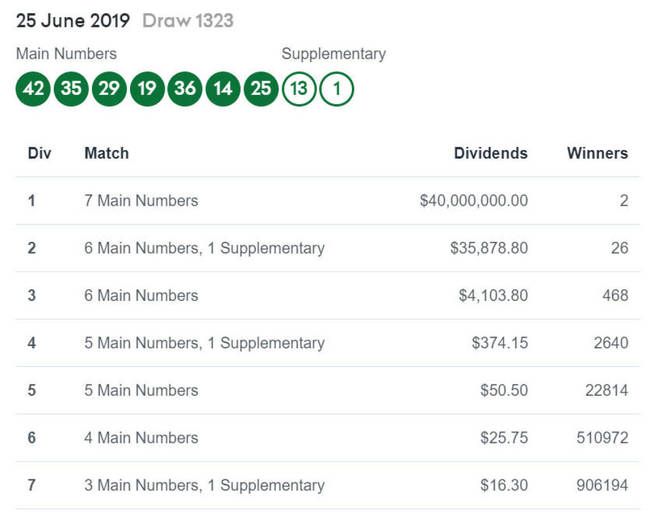This screenshot has height=514, width=654.
Task: Select the Dividends column header
Action: pyautogui.click(x=490, y=153)
